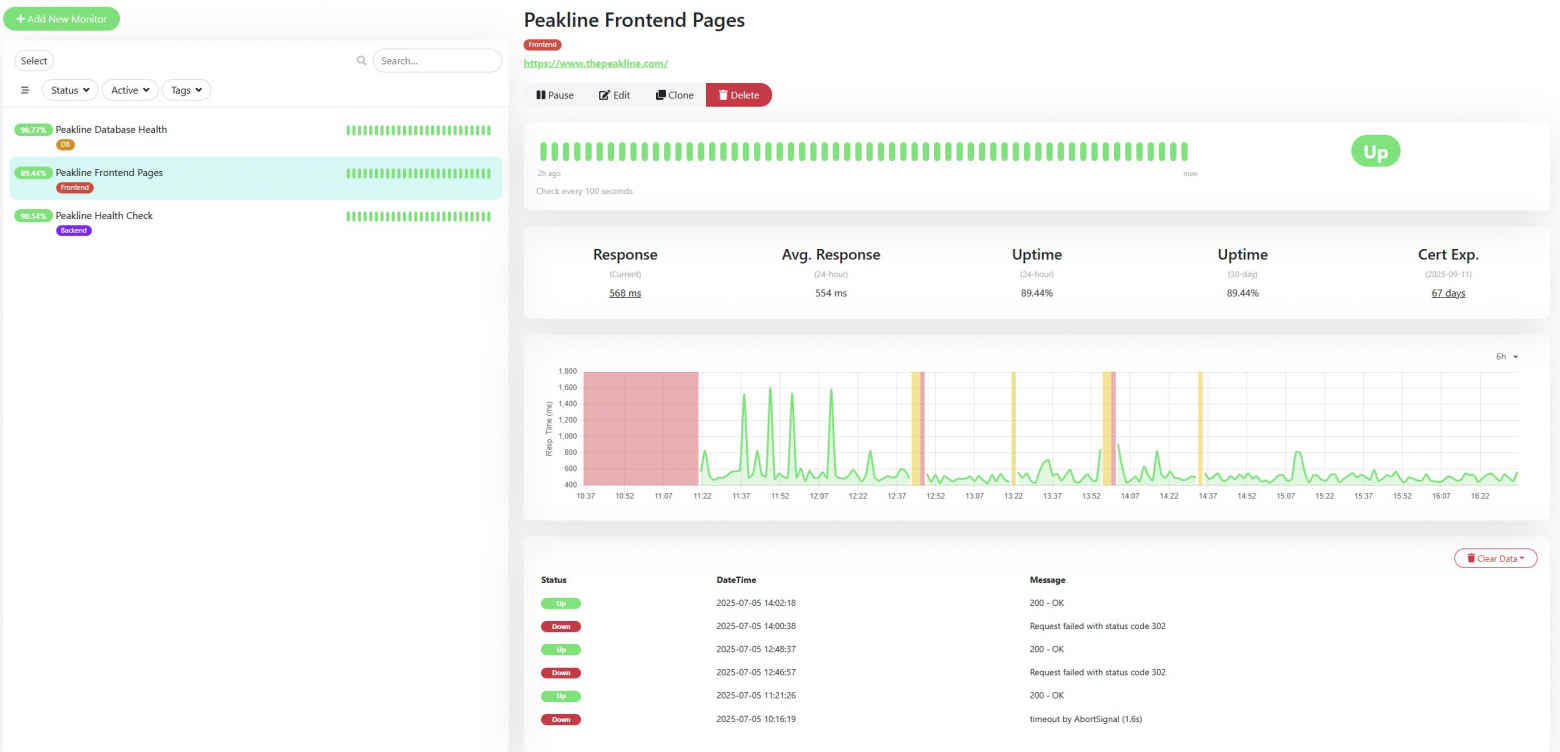Click the Edit pencil button

coord(614,95)
